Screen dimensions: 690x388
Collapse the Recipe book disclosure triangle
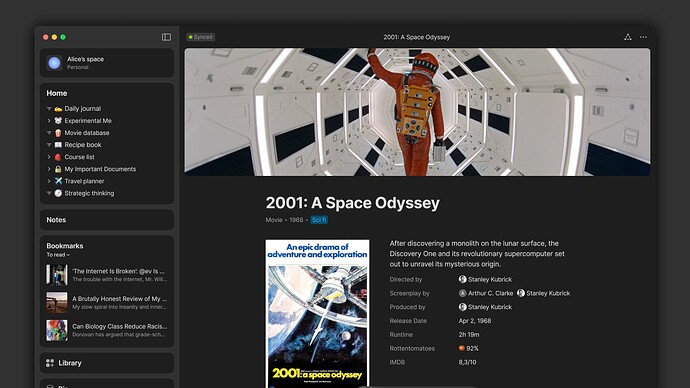pyautogui.click(x=49, y=145)
